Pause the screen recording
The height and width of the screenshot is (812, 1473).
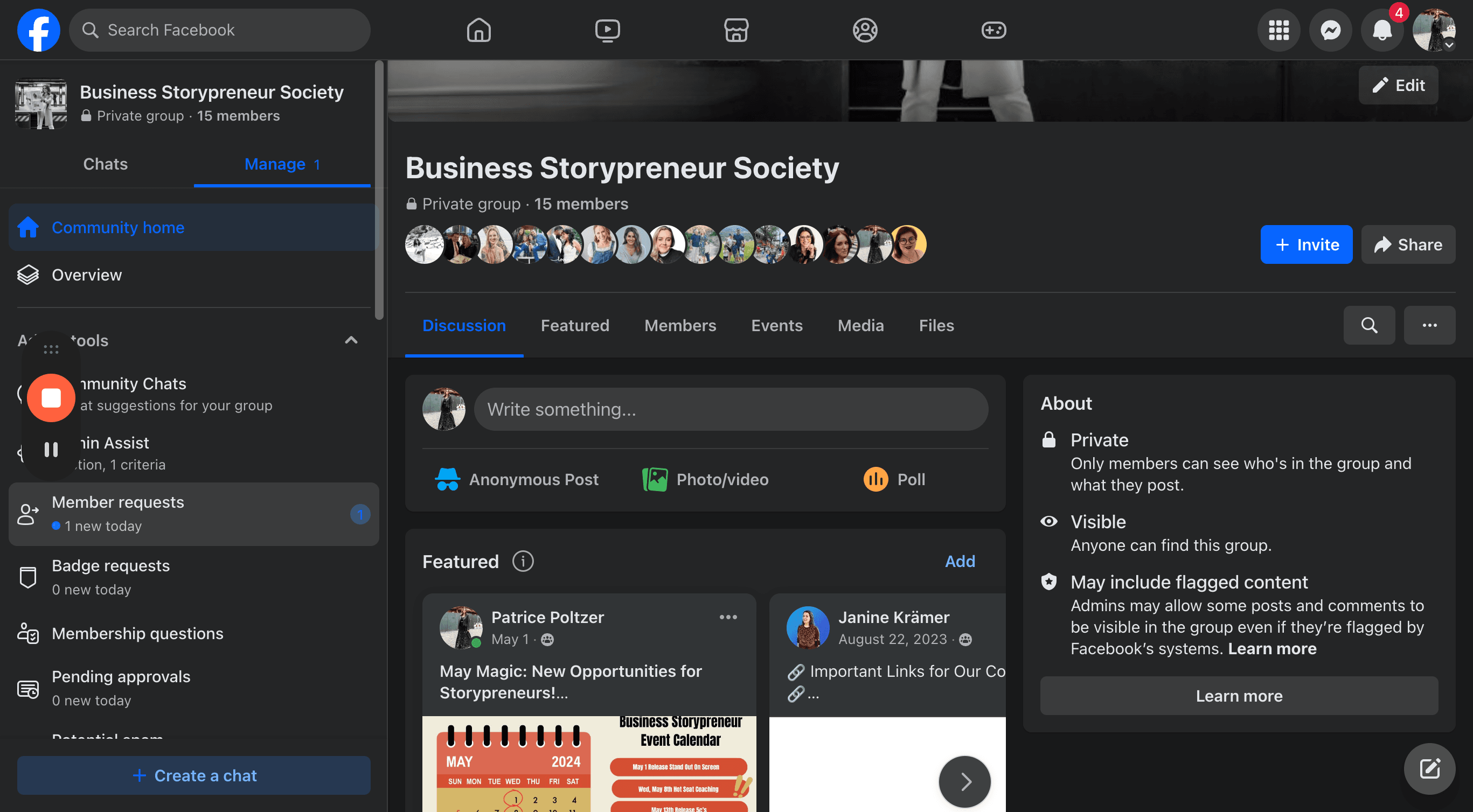[51, 450]
